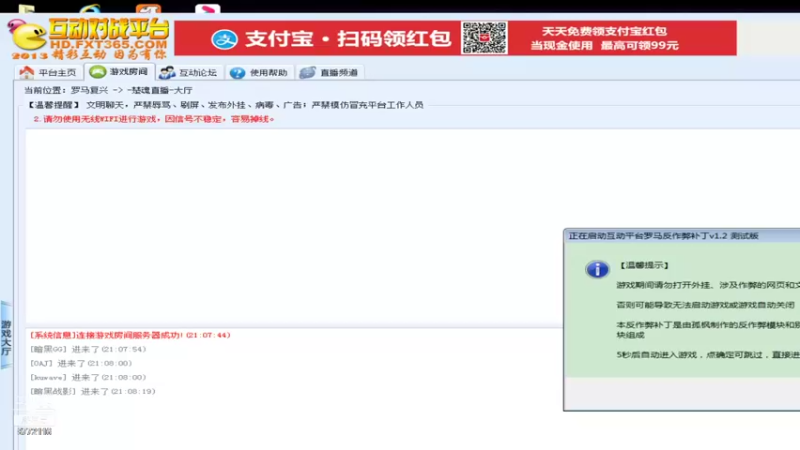Click the 天天免费领支付宝红包 banner text
800x450 pixels.
coord(605,31)
